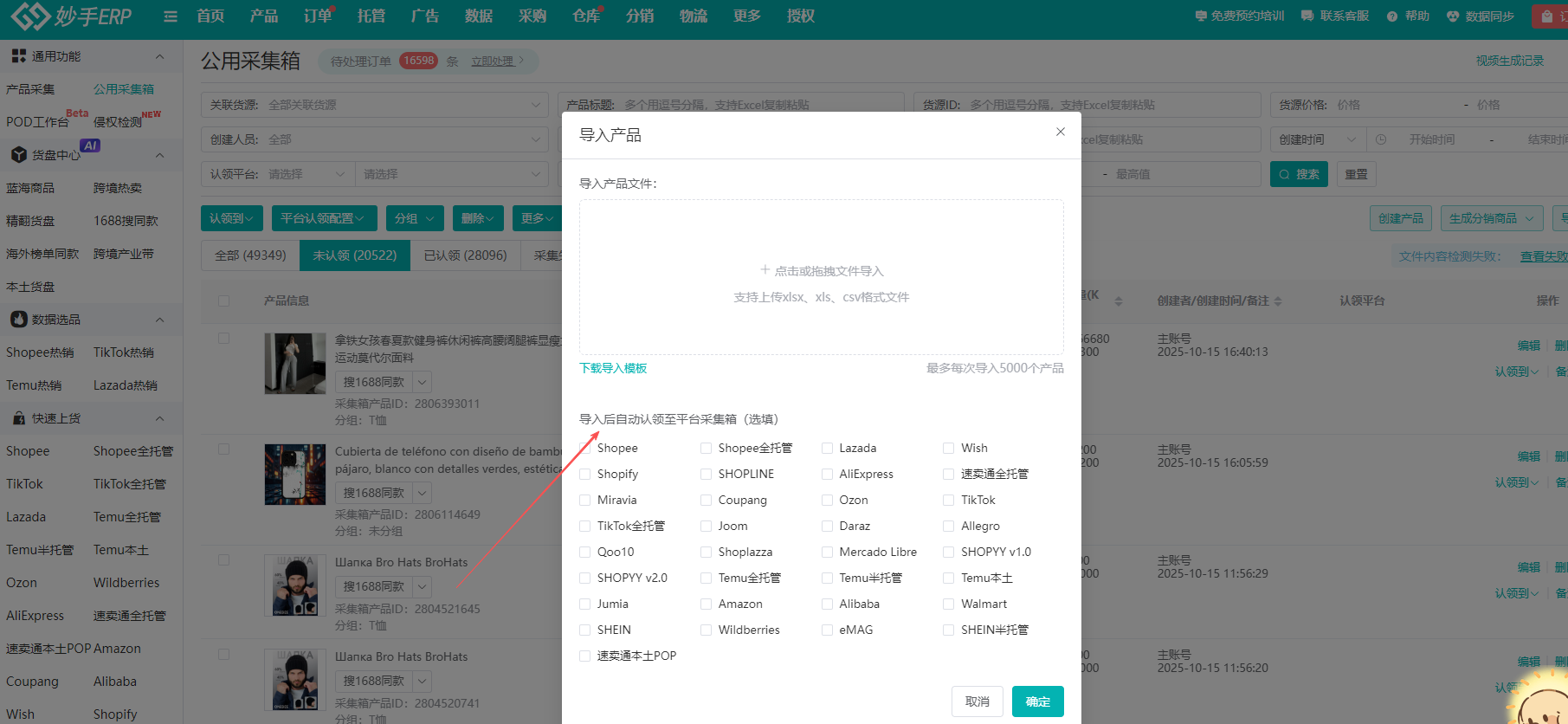The image size is (1568, 724).
Task: Click the 货盘中心 cube icon
Action: tap(18, 155)
